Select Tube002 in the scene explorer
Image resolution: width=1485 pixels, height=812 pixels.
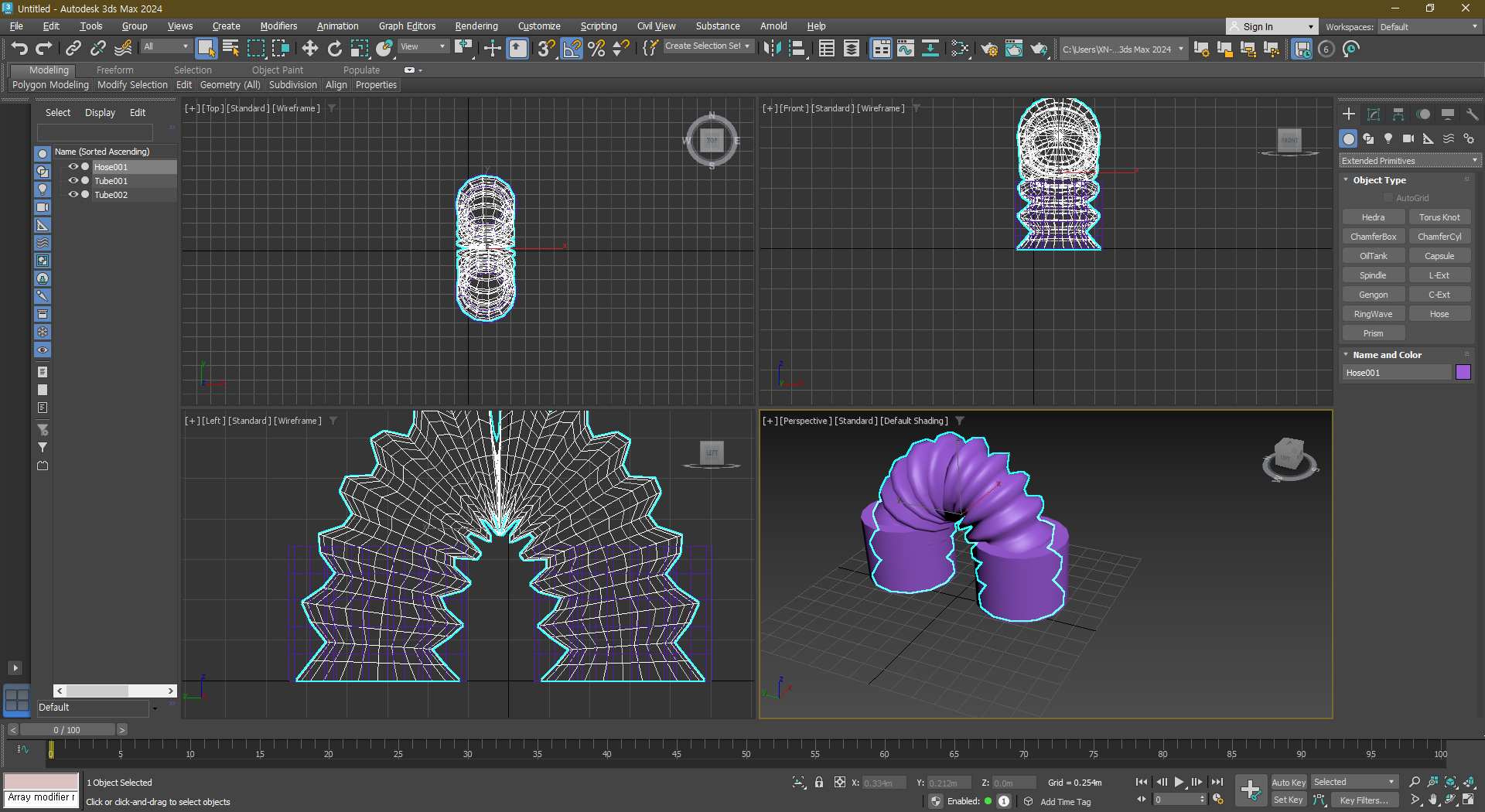[111, 195]
